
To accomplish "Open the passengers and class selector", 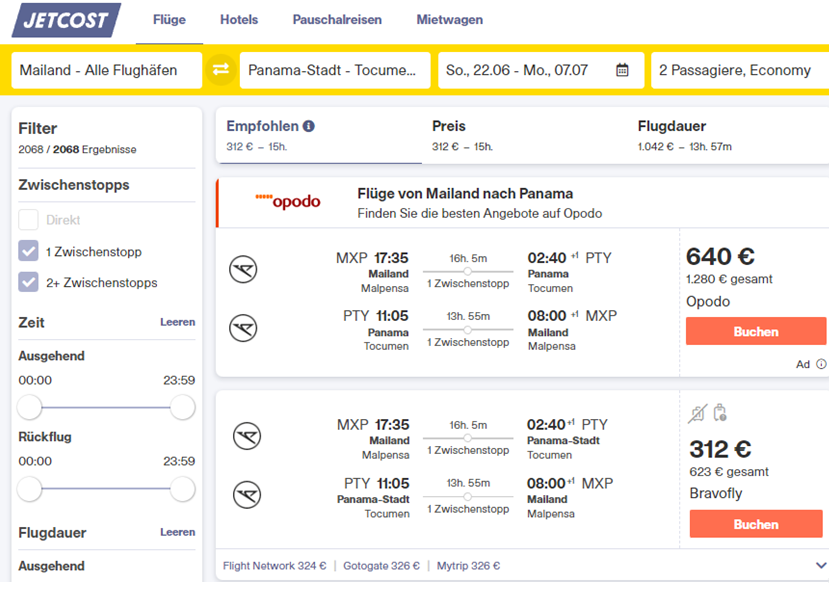I will pos(740,70).
